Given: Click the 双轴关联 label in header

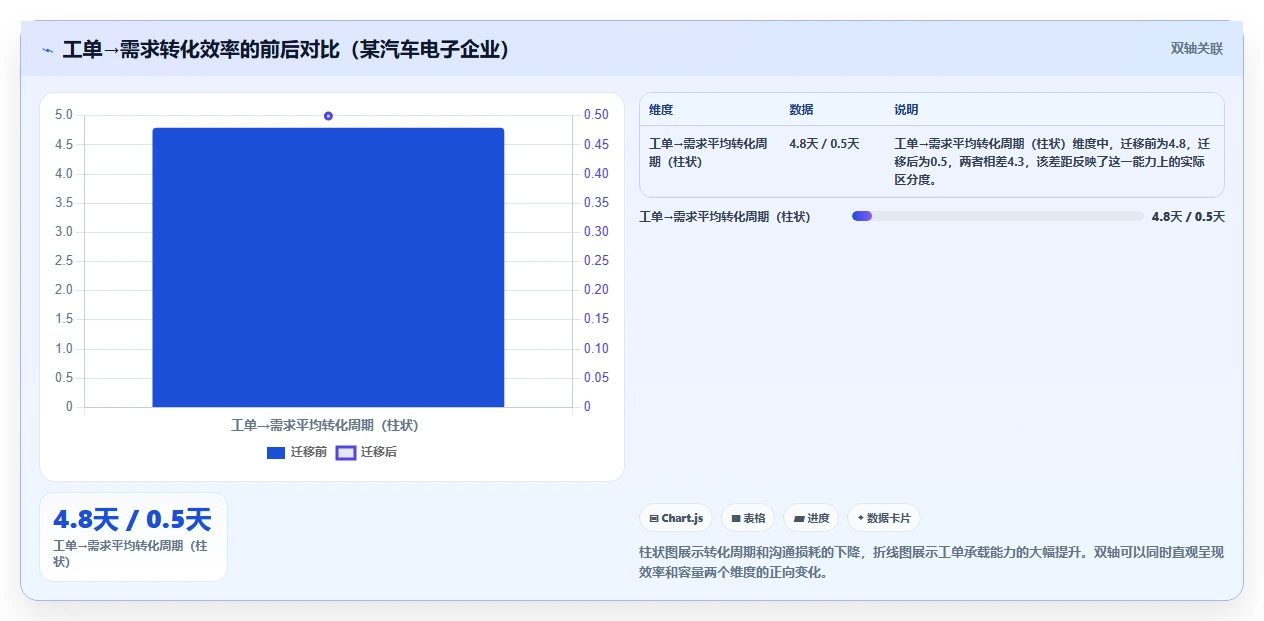Looking at the screenshot, I should click(1197, 48).
